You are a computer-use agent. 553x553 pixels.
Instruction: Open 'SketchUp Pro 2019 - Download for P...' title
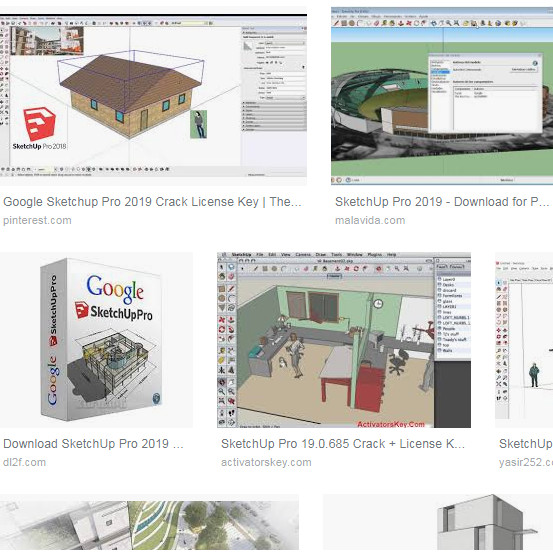(442, 202)
